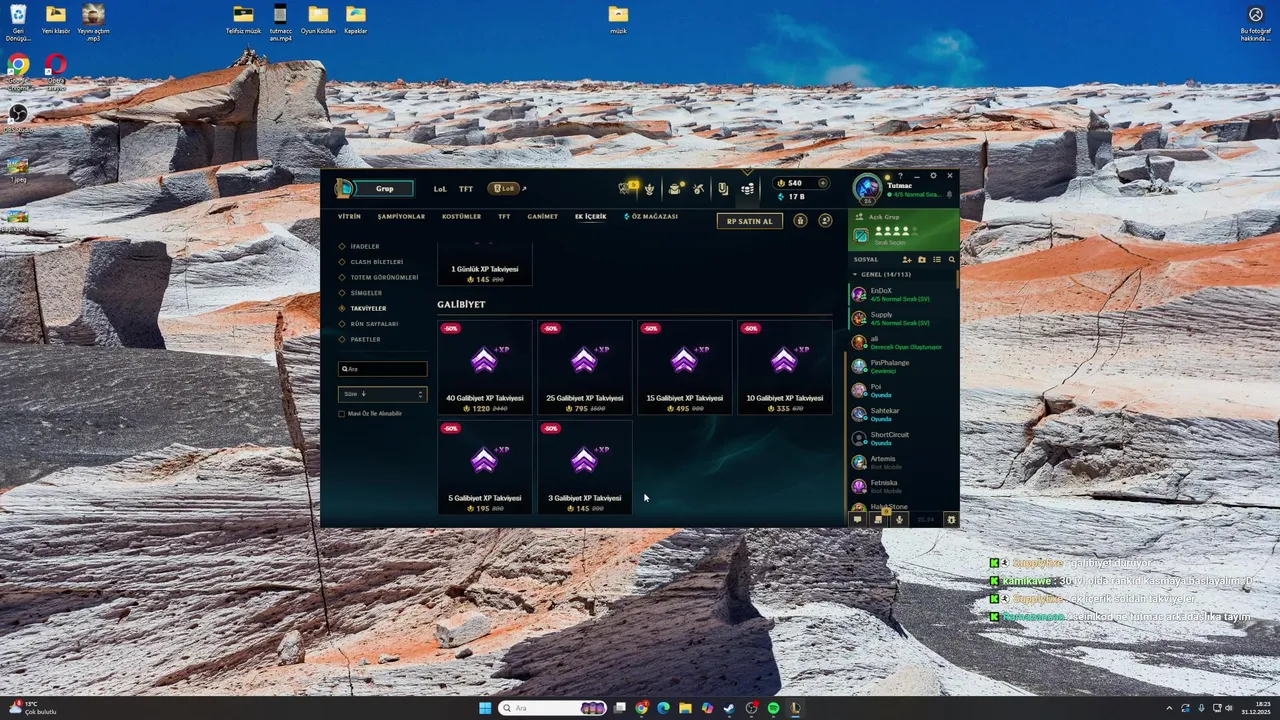Click the RP SATIN AL button
The width and height of the screenshot is (1280, 720).
[750, 221]
